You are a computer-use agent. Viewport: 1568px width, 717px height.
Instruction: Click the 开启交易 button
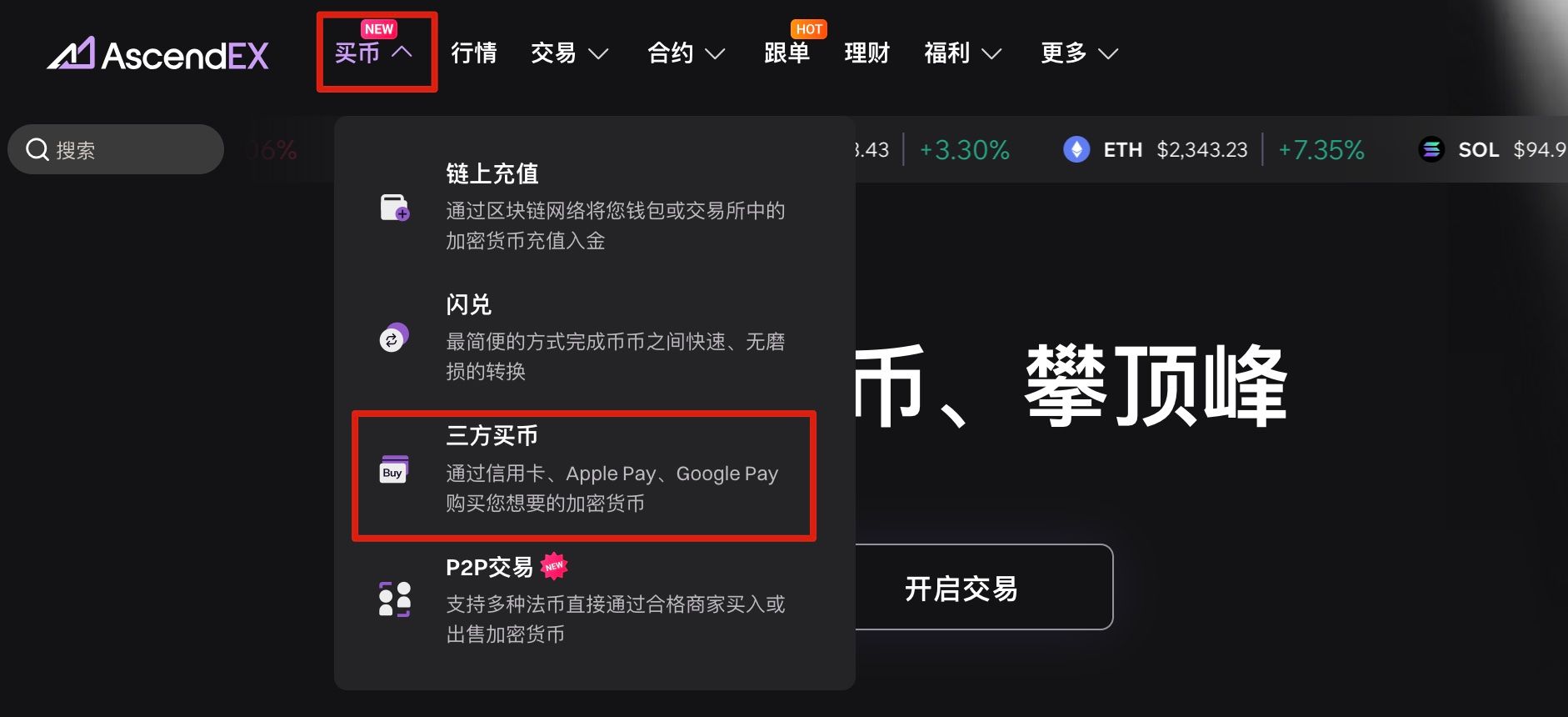coord(961,588)
